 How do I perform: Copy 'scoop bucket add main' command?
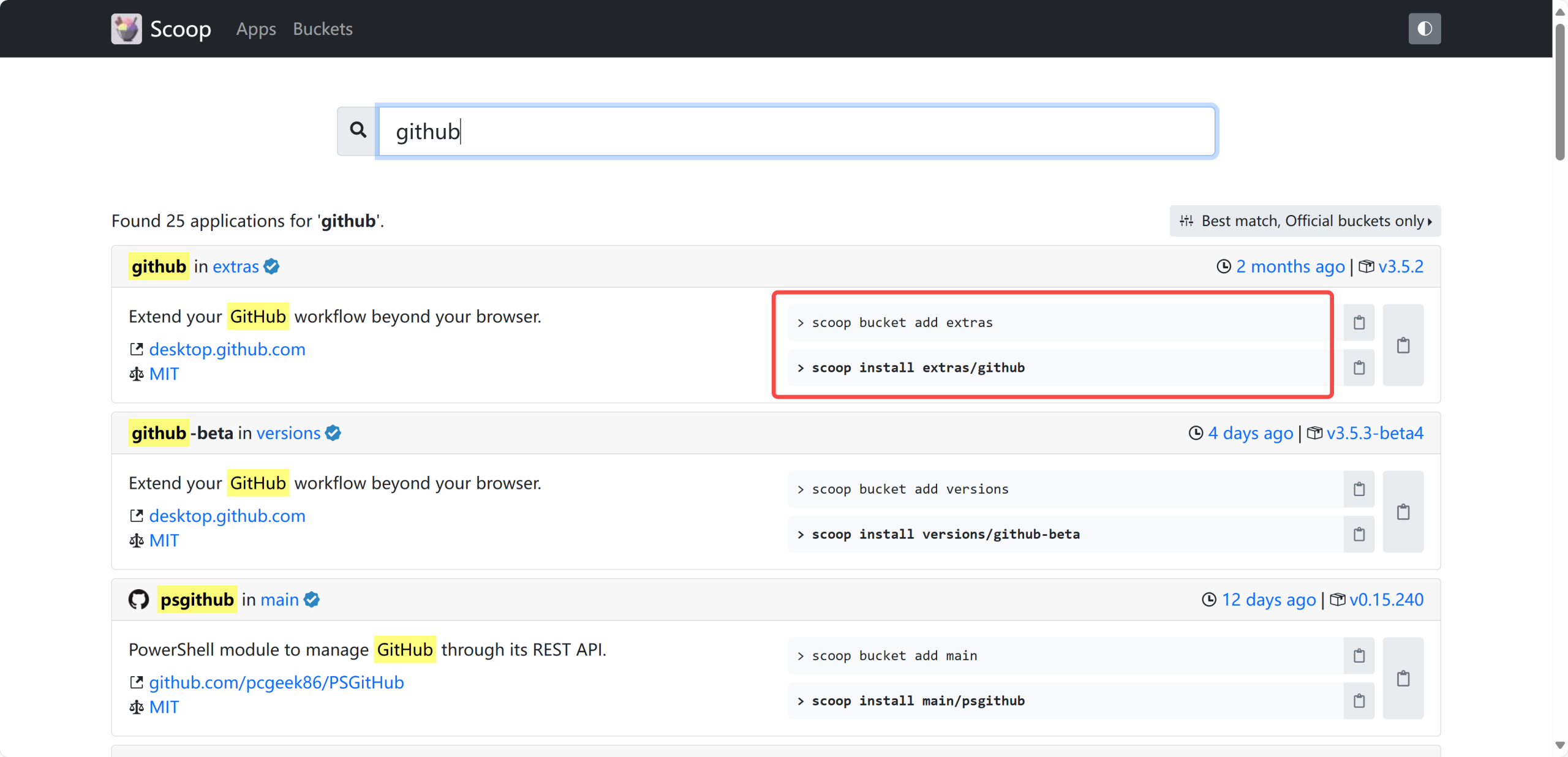(x=1359, y=656)
